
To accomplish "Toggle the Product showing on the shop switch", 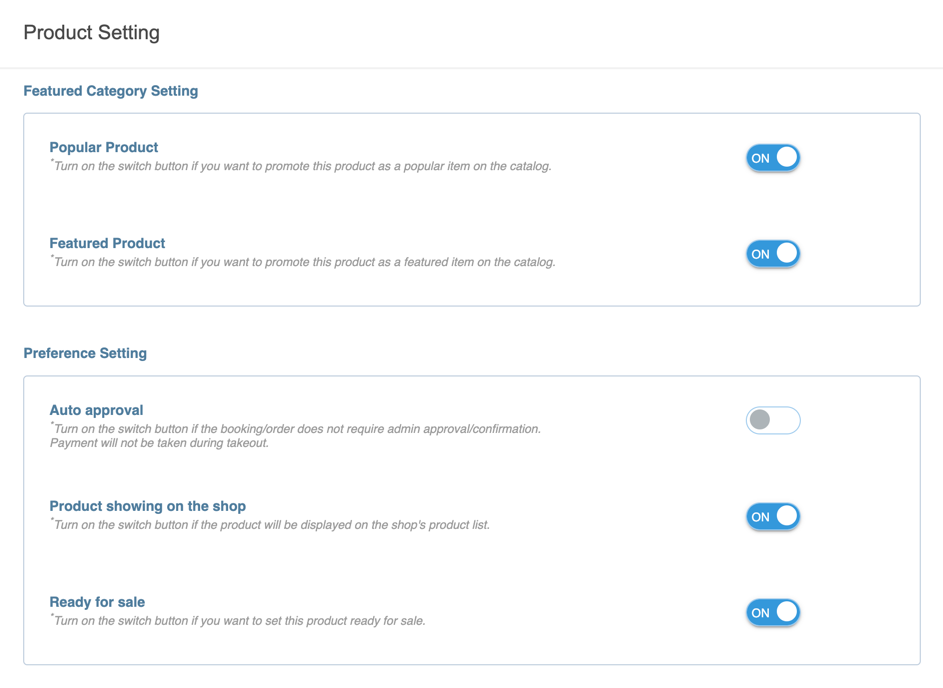I will (772, 516).
